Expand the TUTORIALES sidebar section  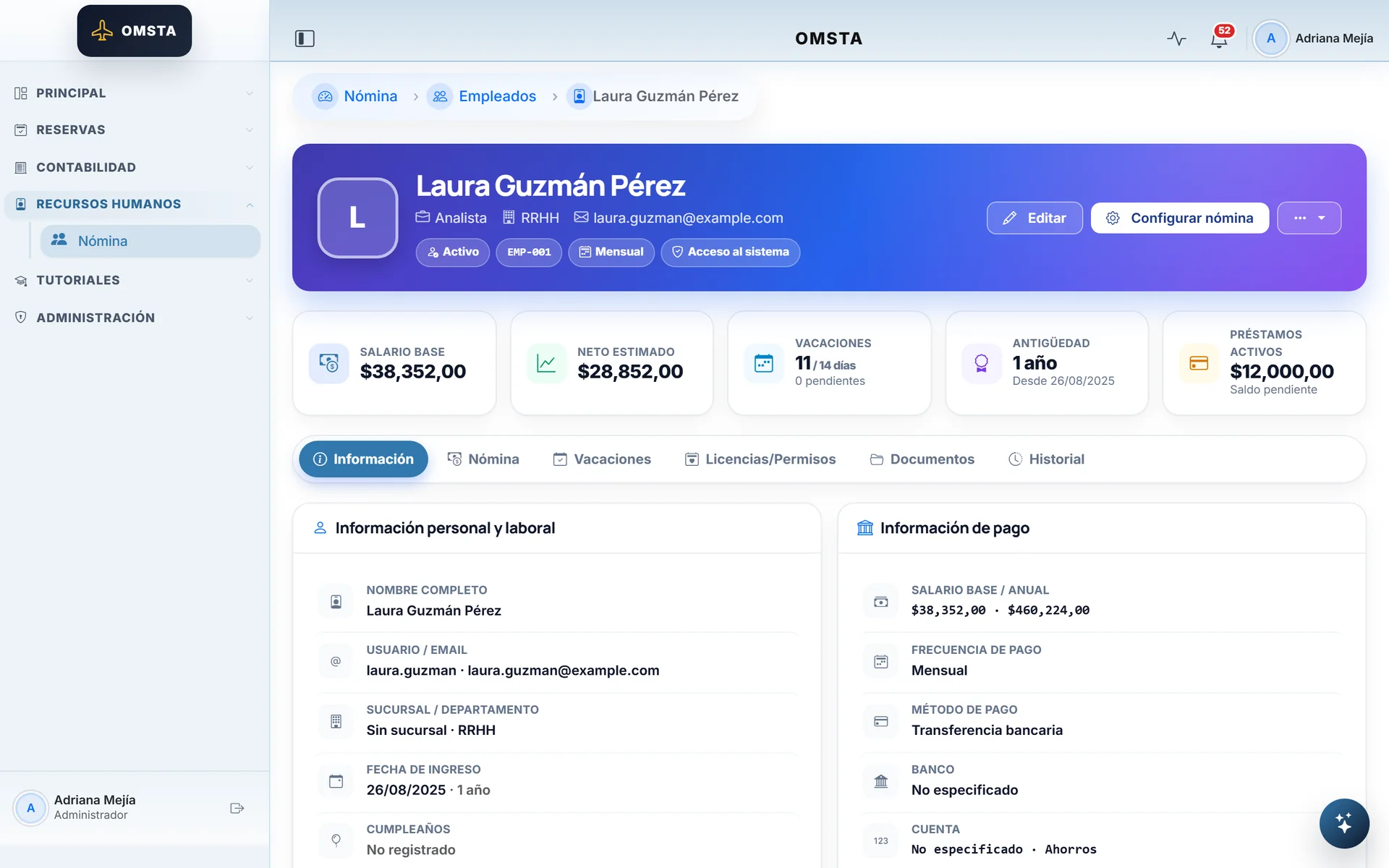point(135,281)
